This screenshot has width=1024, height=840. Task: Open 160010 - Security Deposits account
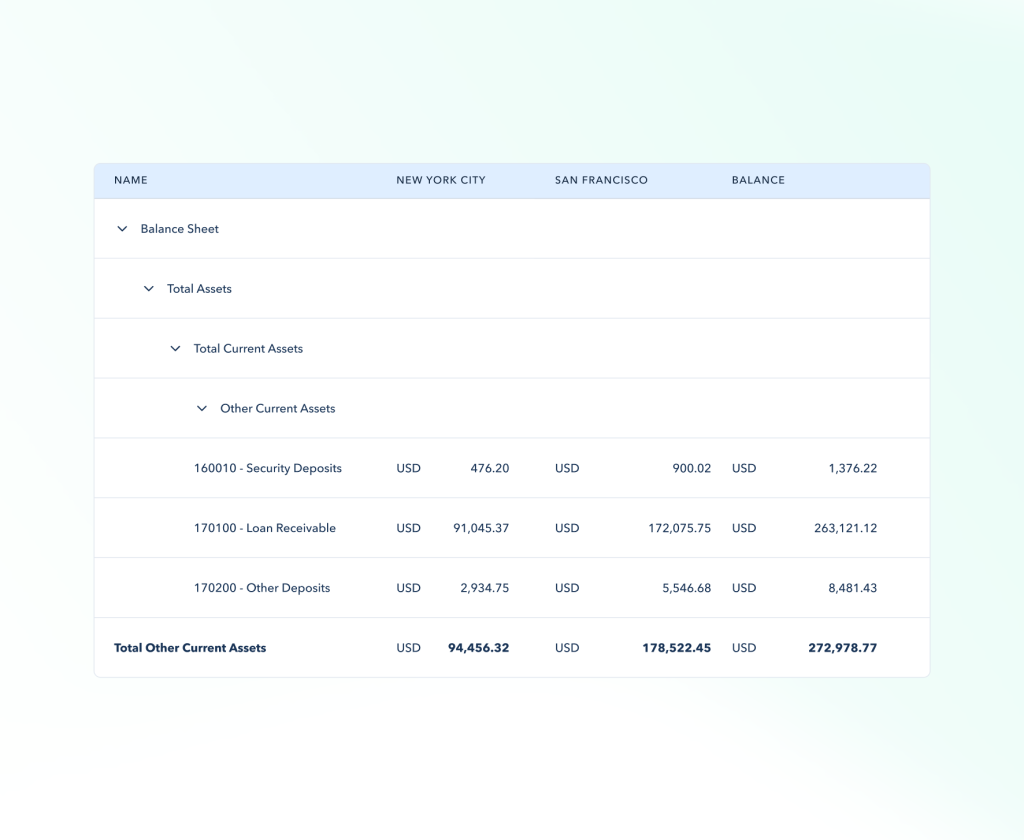point(268,468)
